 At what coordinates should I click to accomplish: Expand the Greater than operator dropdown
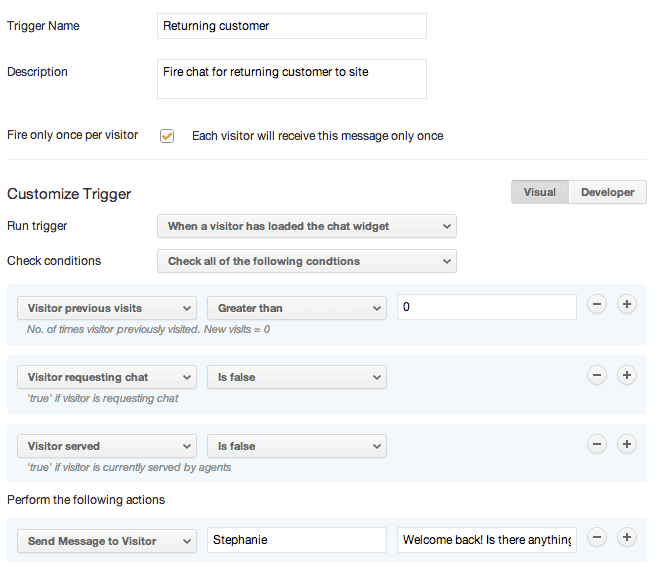click(296, 308)
